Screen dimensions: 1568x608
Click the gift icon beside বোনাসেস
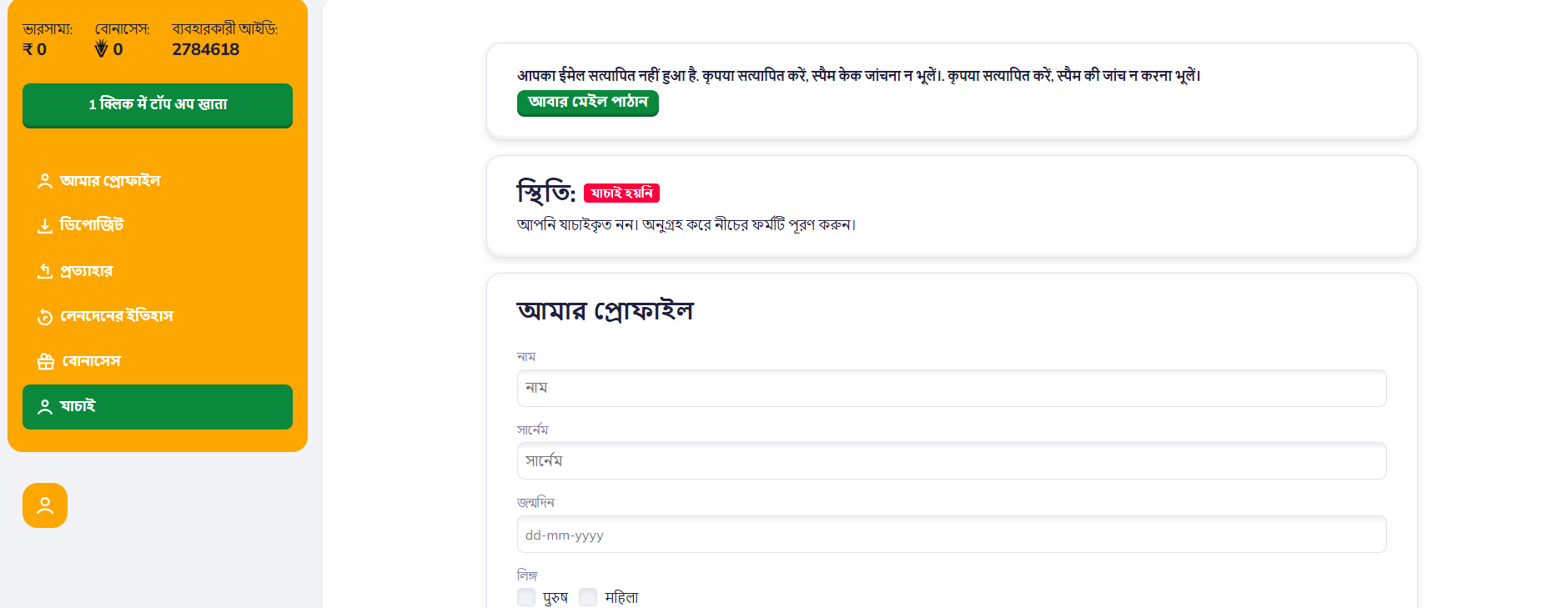pos(46,361)
